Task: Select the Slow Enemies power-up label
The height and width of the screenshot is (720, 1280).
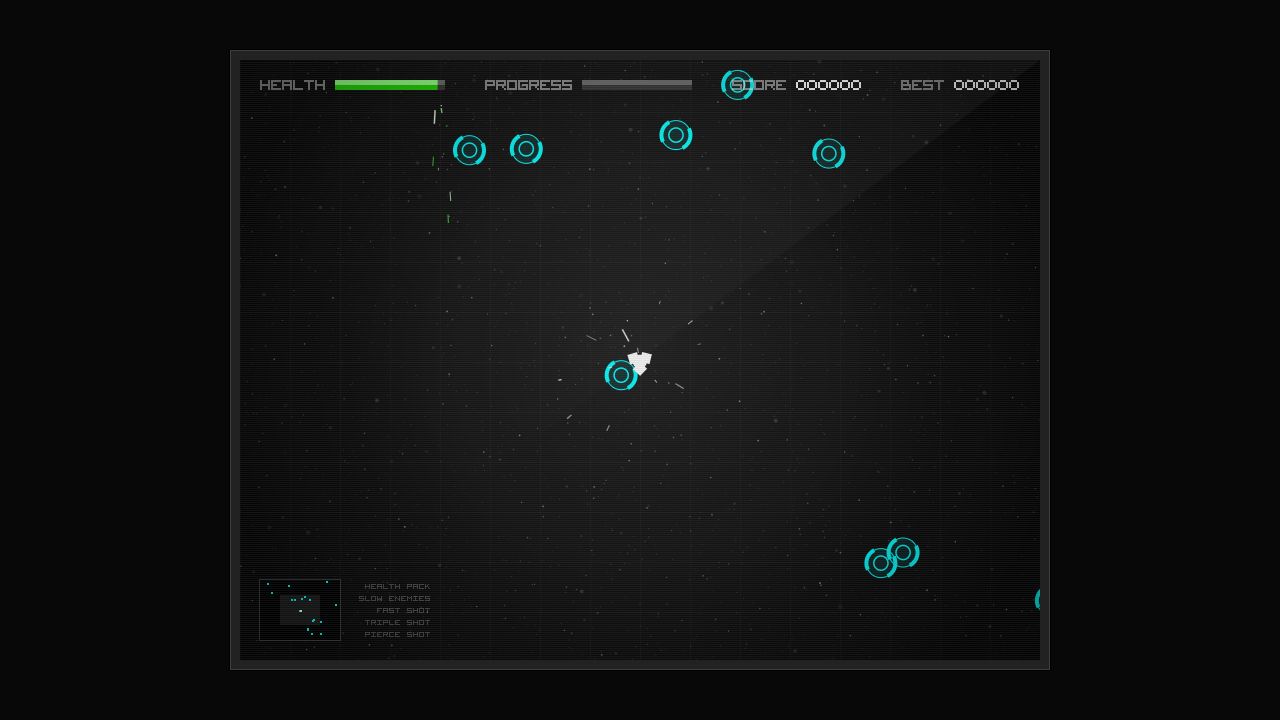Action: [394, 599]
